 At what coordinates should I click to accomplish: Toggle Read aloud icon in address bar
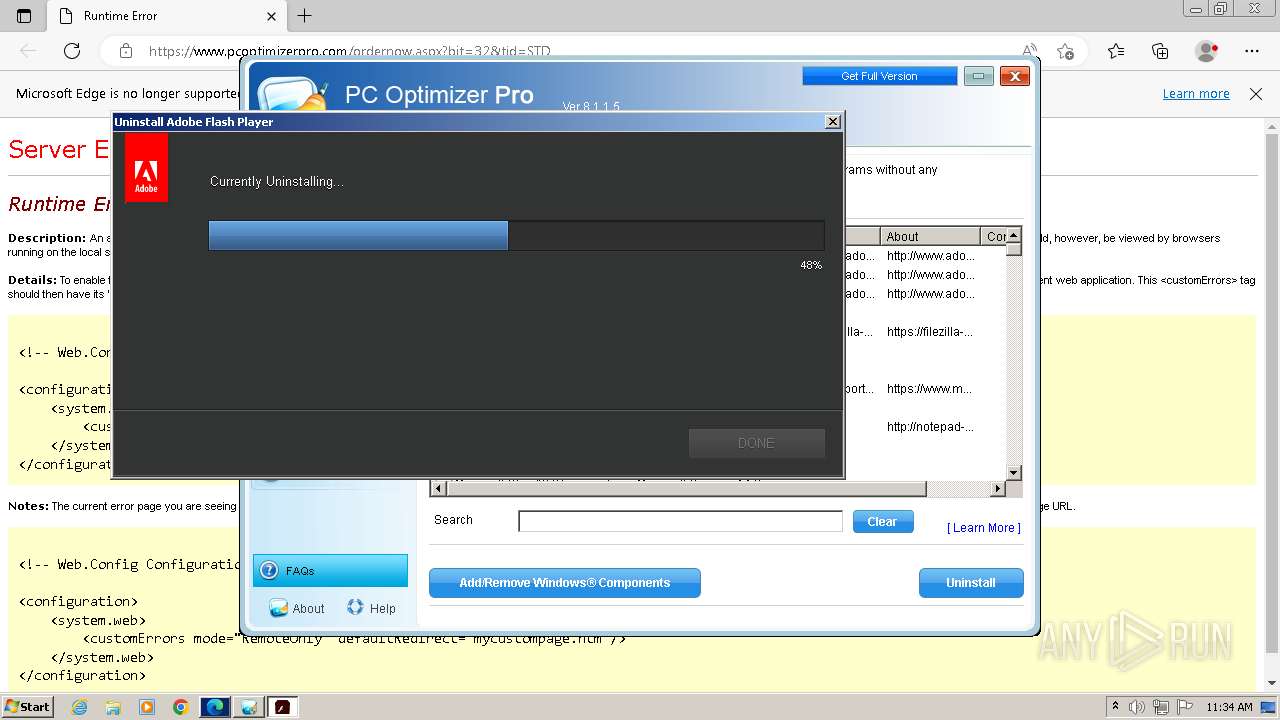click(x=1029, y=51)
